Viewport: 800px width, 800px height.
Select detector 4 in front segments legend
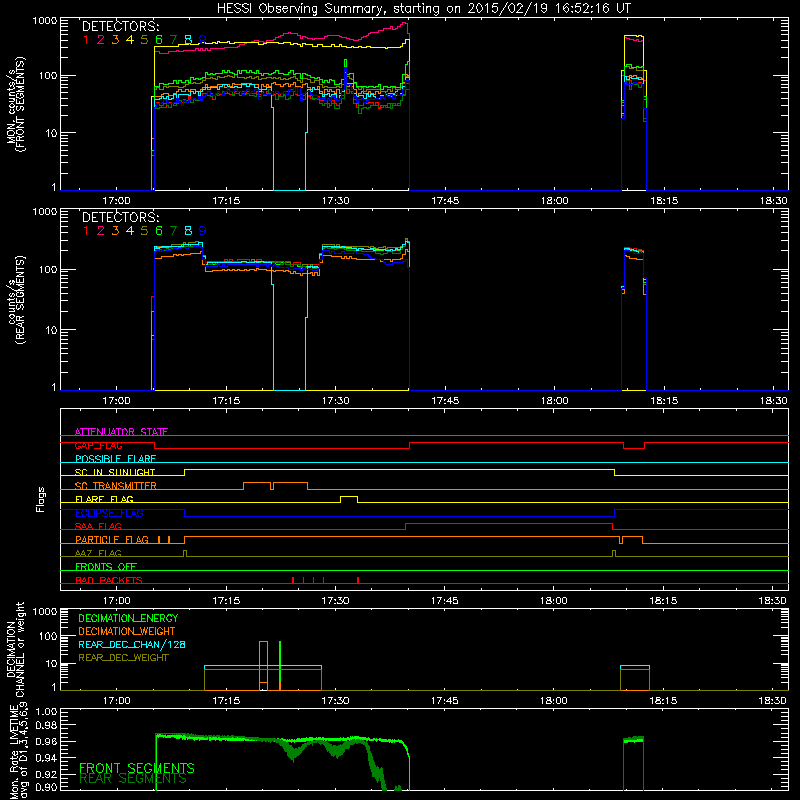coord(130,40)
